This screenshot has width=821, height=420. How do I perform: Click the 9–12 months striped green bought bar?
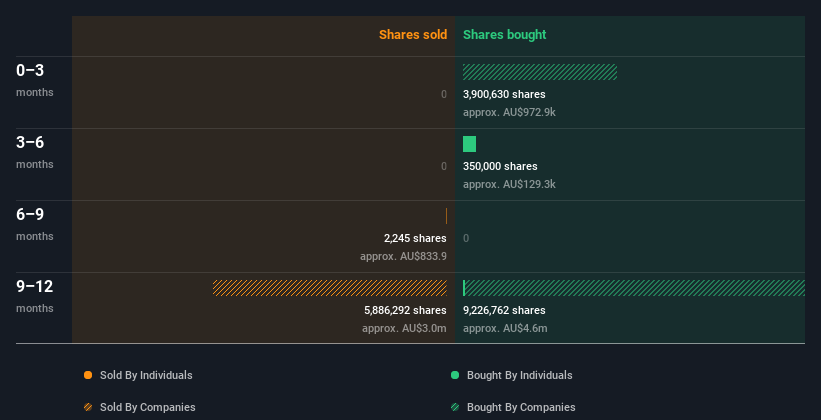click(x=635, y=288)
